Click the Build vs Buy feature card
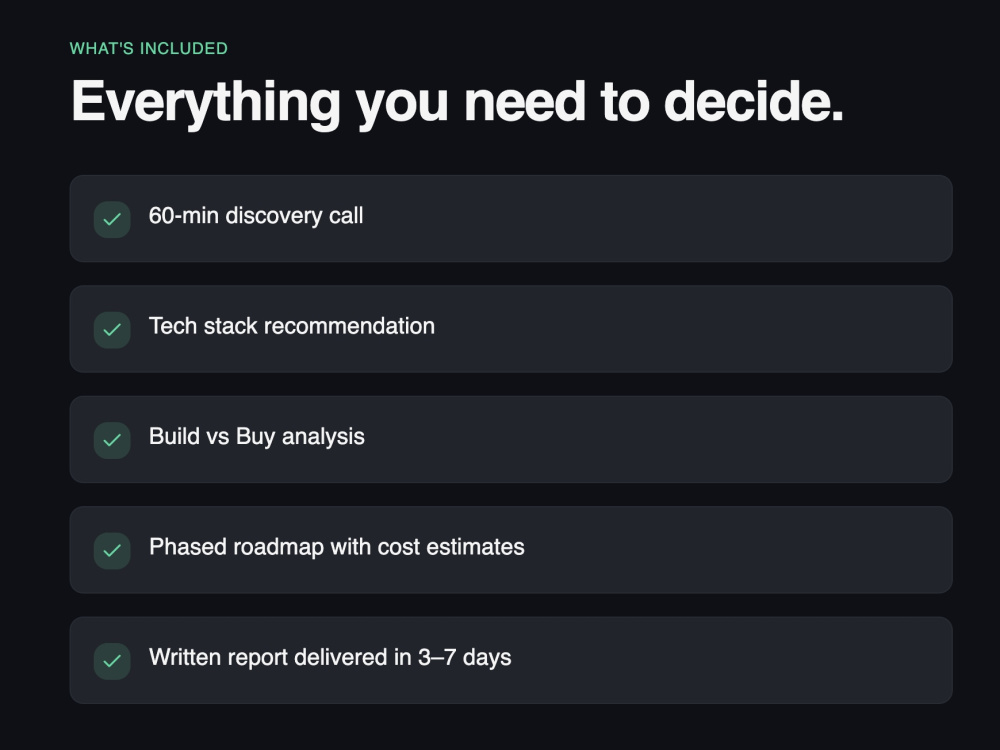The width and height of the screenshot is (1000, 750). (511, 439)
